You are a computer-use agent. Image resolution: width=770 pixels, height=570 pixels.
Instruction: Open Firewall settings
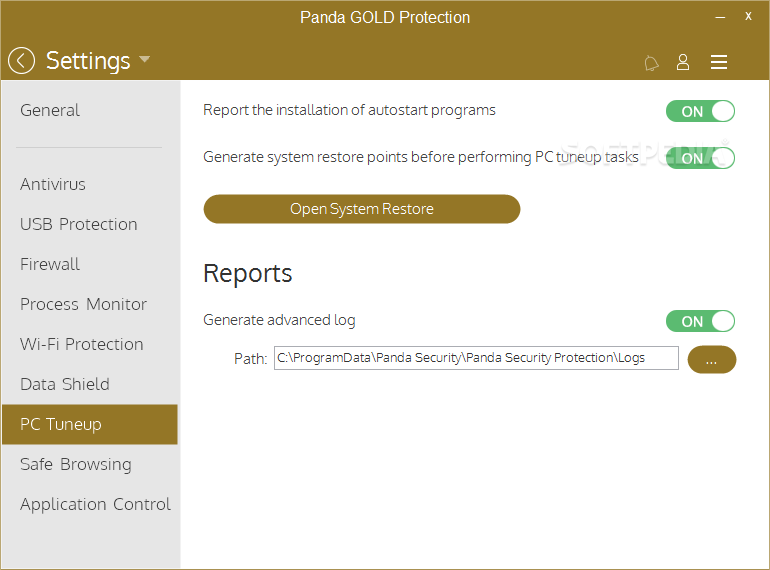(50, 264)
